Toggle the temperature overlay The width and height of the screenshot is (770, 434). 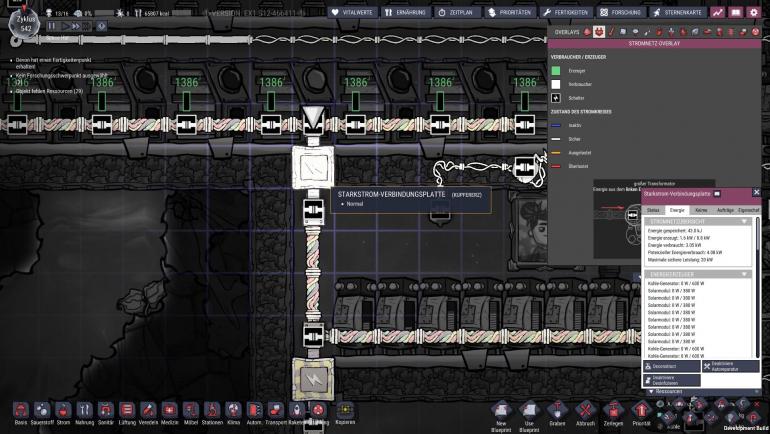pos(611,32)
